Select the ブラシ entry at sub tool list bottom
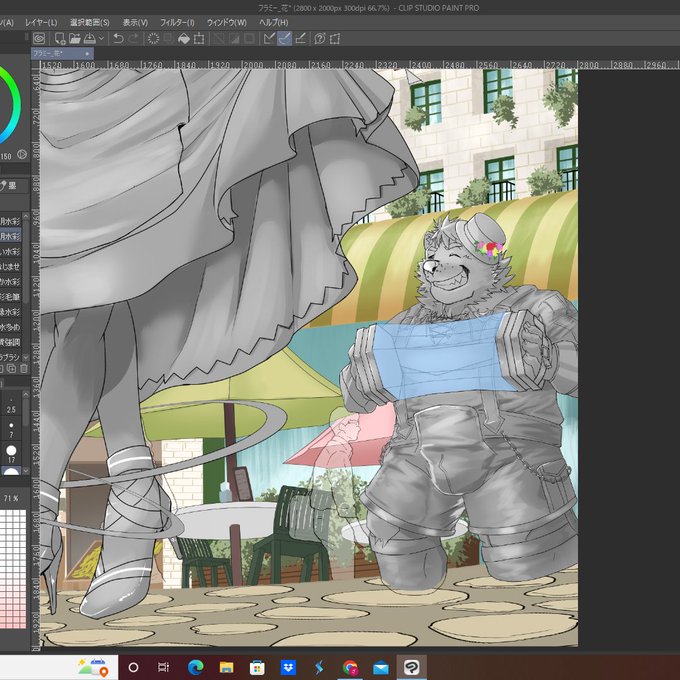This screenshot has width=680, height=680. pyautogui.click(x=10, y=357)
